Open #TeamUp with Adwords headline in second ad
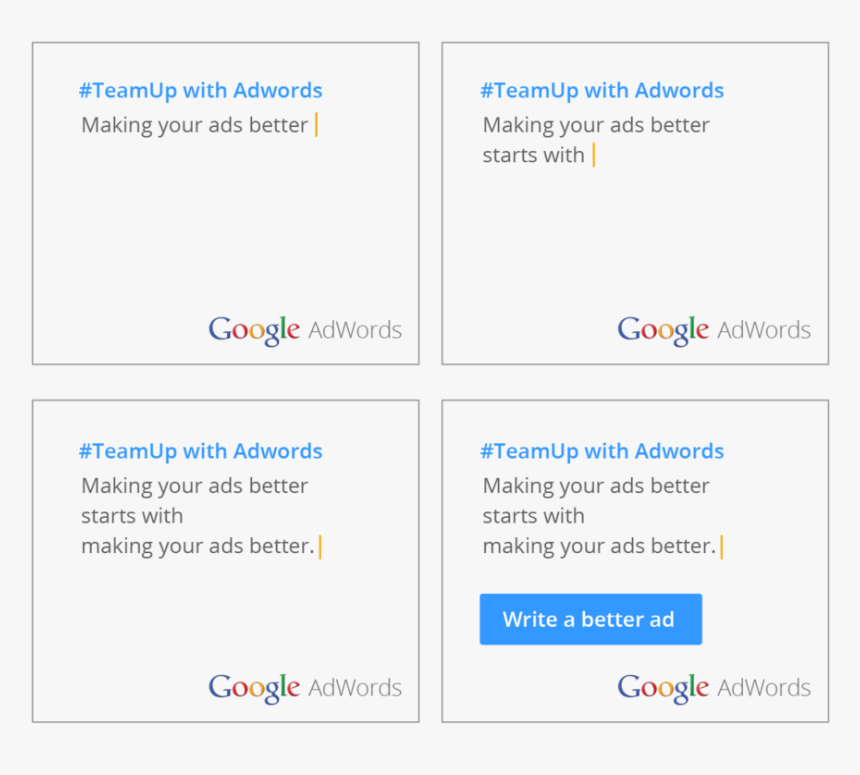 click(602, 90)
